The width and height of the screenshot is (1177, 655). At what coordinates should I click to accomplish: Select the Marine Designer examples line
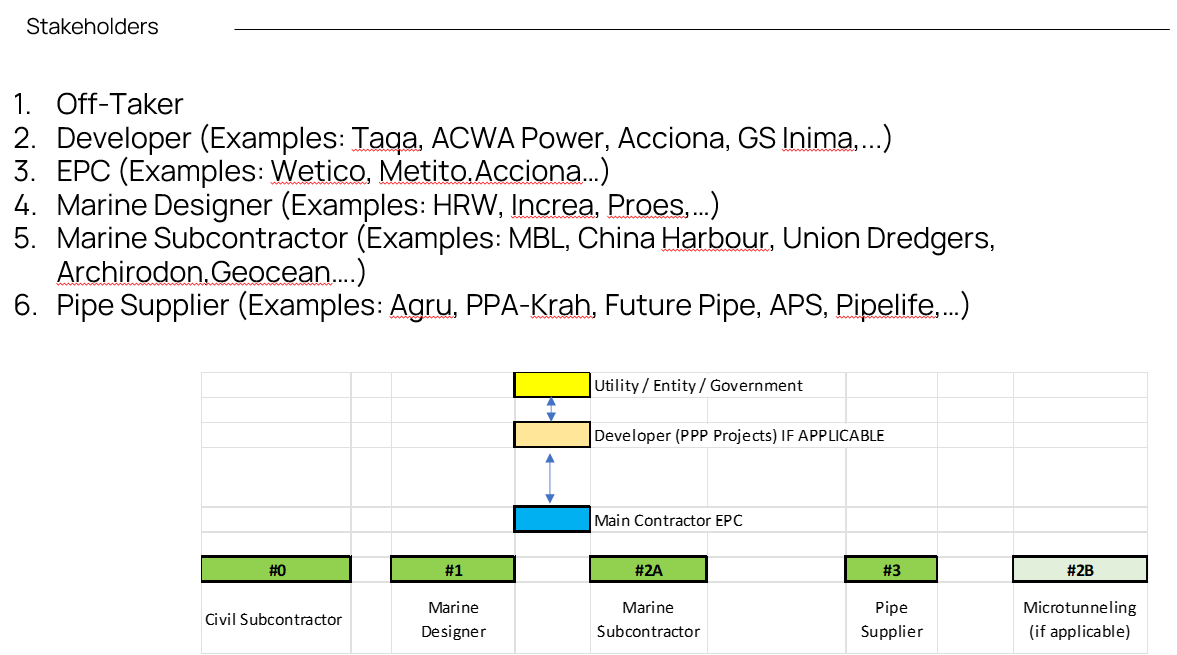coord(388,205)
